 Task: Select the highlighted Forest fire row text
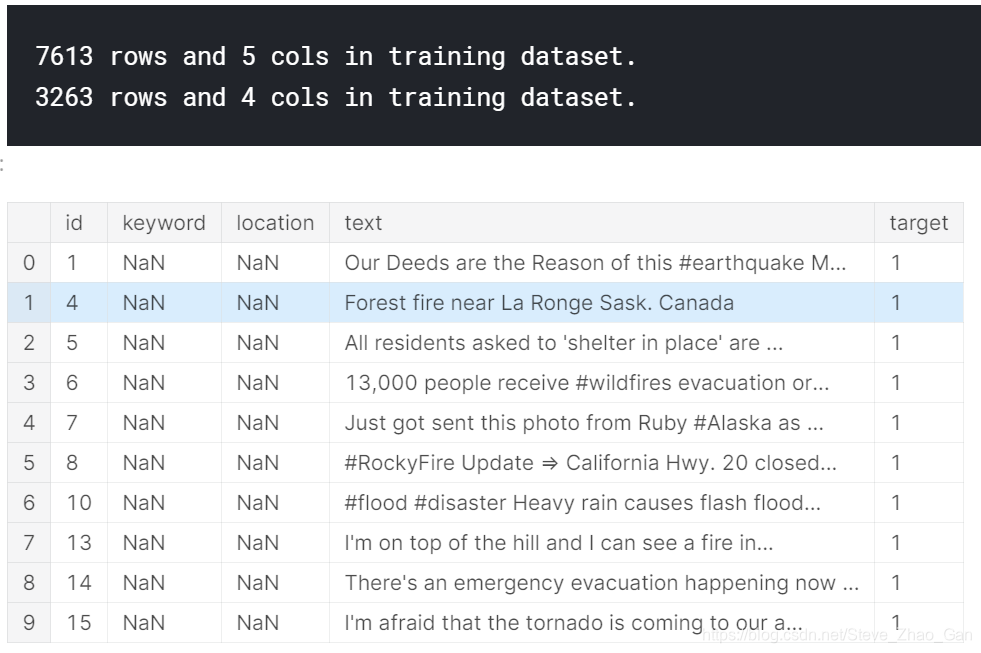coord(539,303)
